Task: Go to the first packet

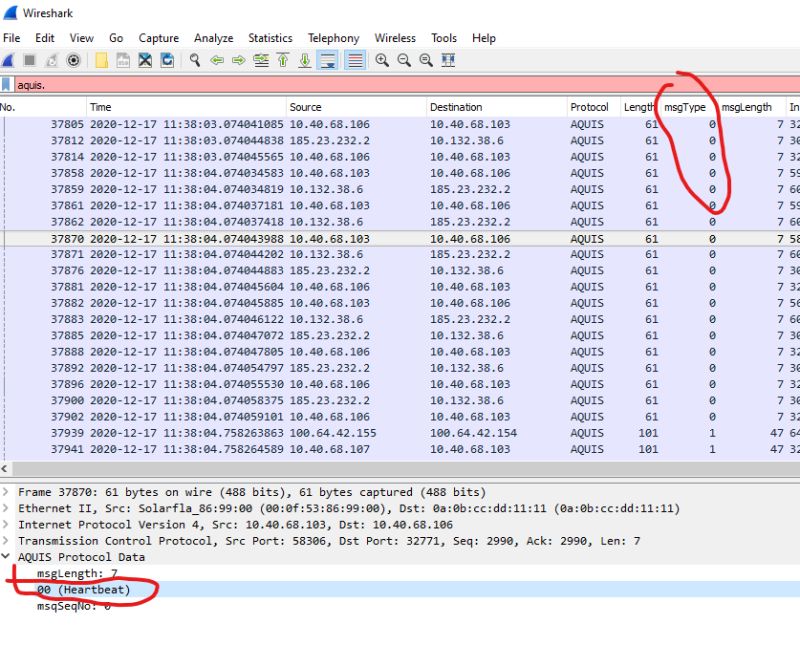Action: [x=283, y=60]
